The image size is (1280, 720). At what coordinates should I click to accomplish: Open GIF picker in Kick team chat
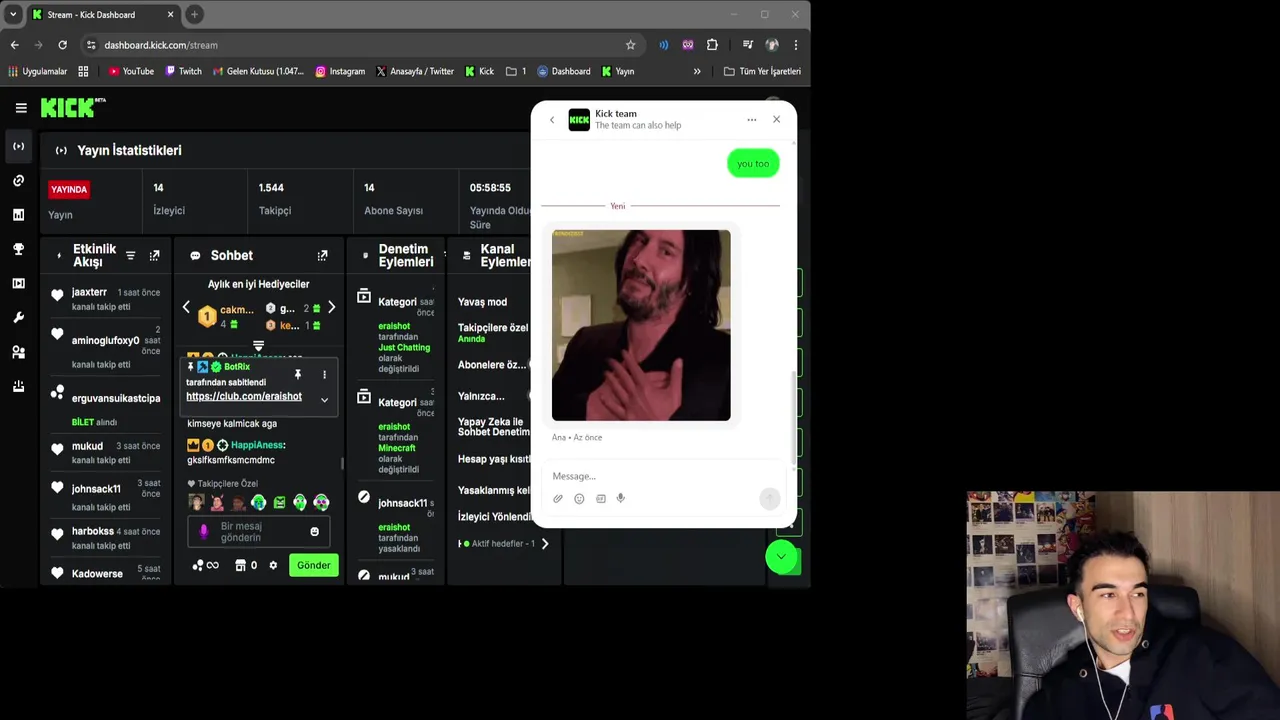600,499
